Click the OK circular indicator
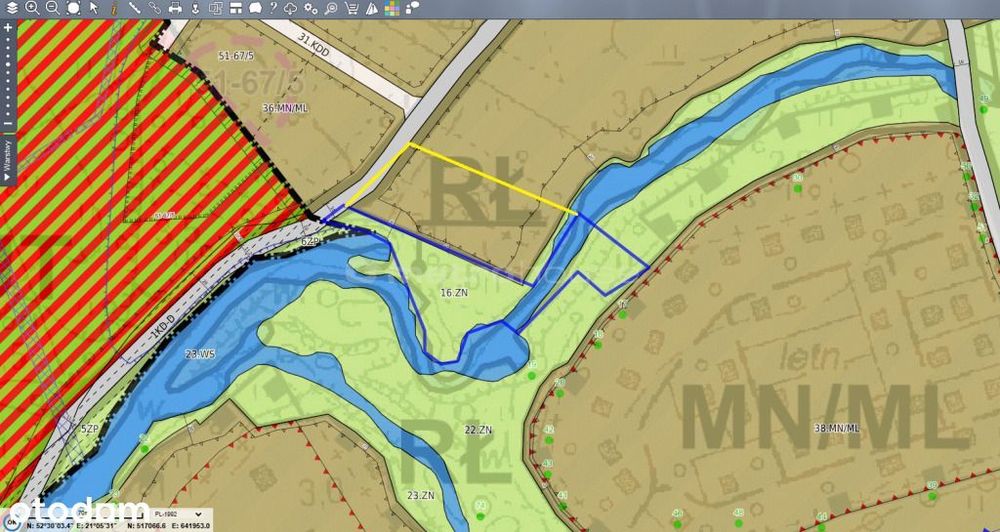Image resolution: width=1000 pixels, height=532 pixels. tap(11, 522)
